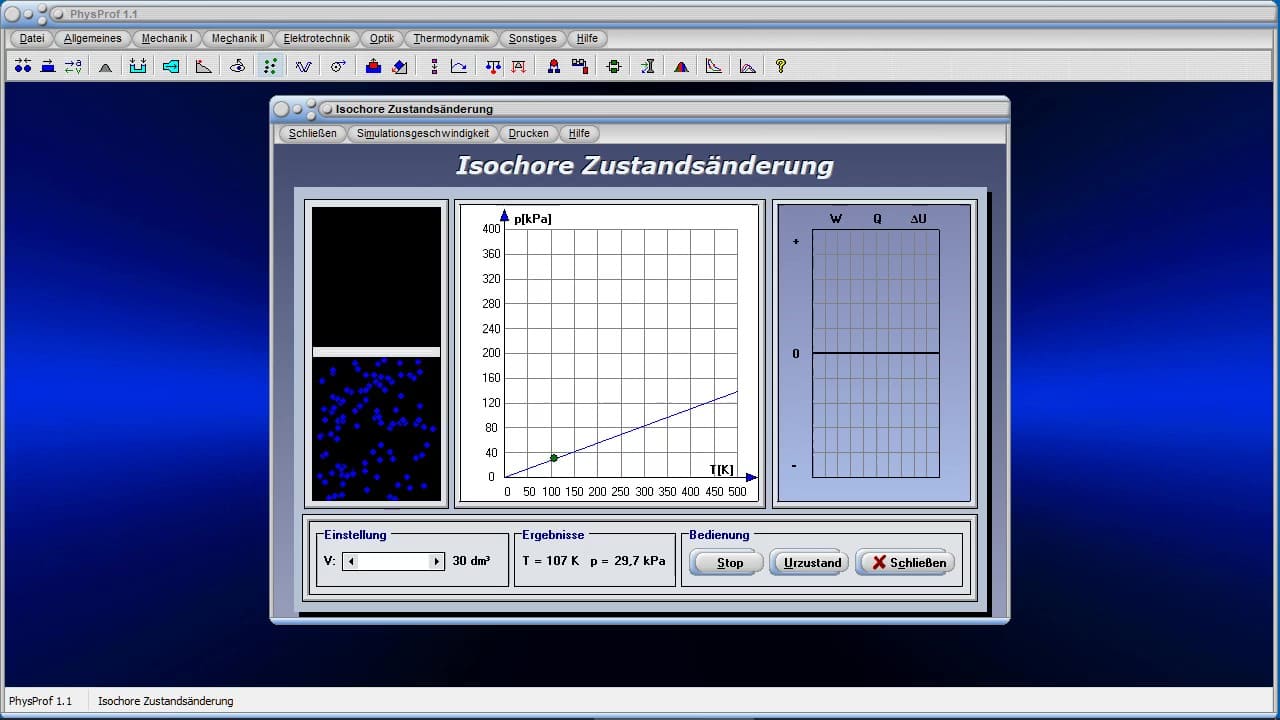Click the volume V slider track

pos(393,562)
